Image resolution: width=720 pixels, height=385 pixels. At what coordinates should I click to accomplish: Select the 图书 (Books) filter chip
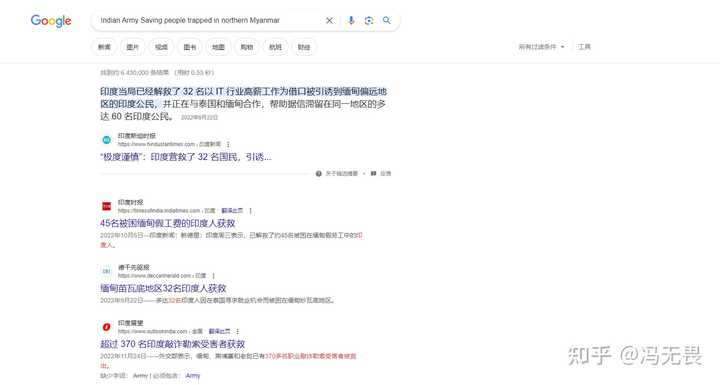190,47
